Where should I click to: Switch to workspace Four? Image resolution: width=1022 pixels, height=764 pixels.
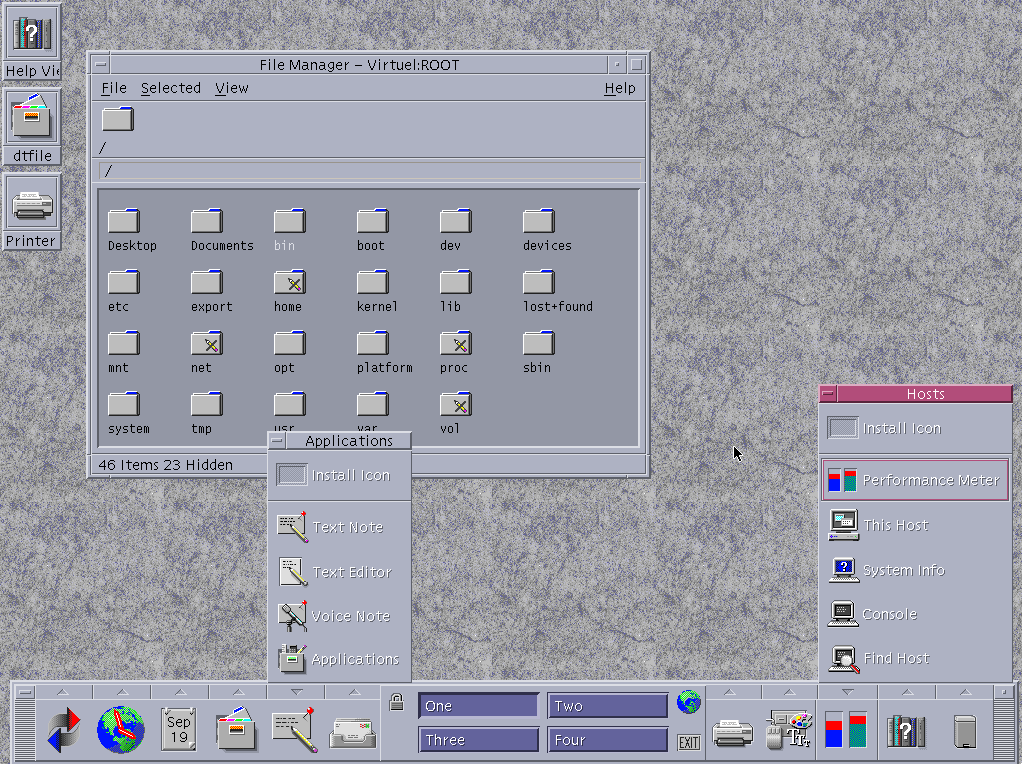coord(607,740)
